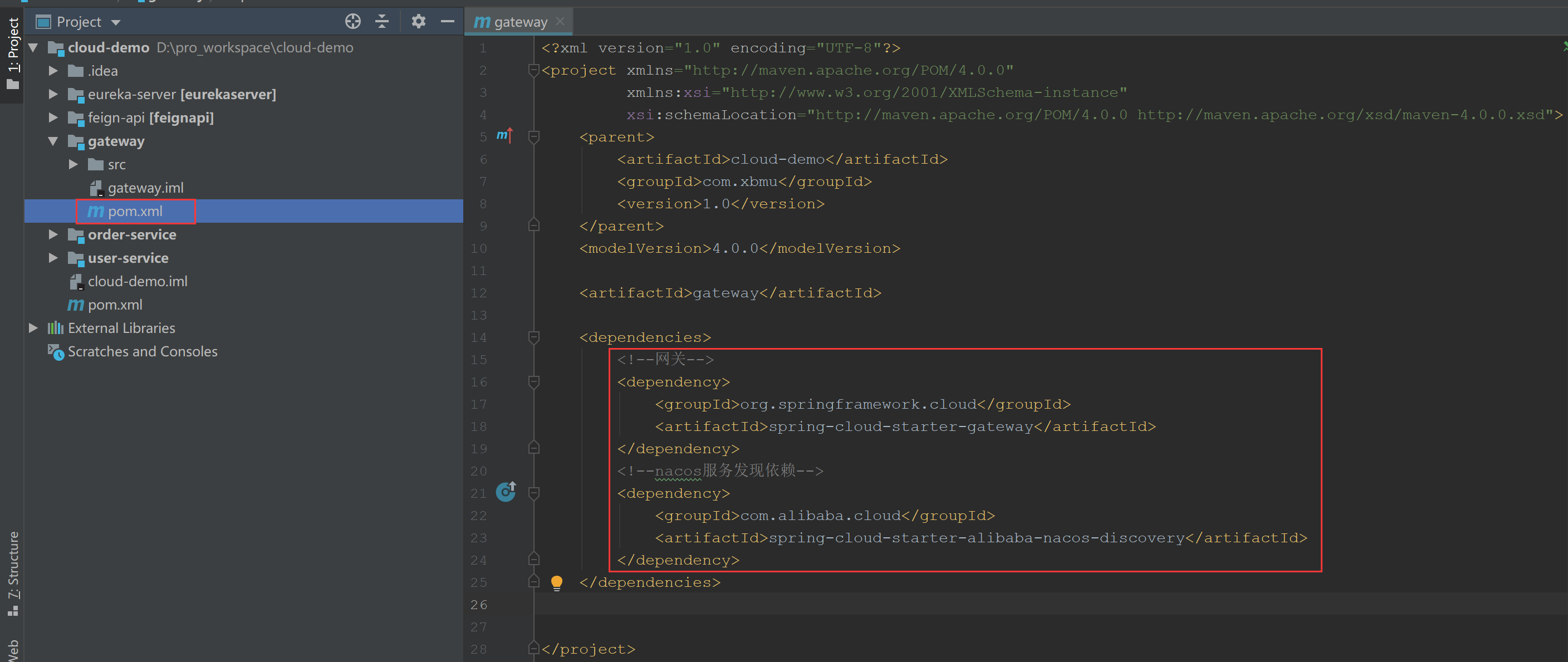Hide the Project panel with minus icon

click(447, 22)
